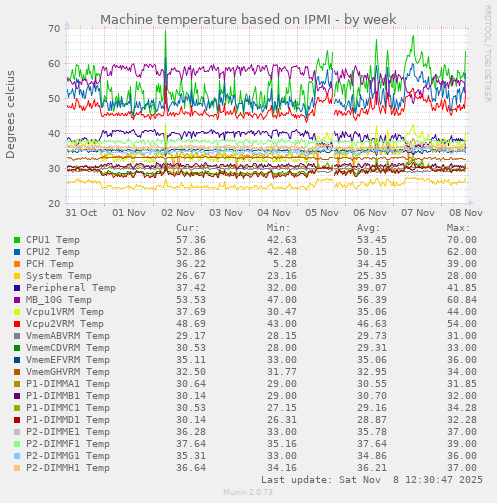Screen dimensions: 497x503
Task: Click the 08 Nov x-axis date label
Action: [x=466, y=213]
